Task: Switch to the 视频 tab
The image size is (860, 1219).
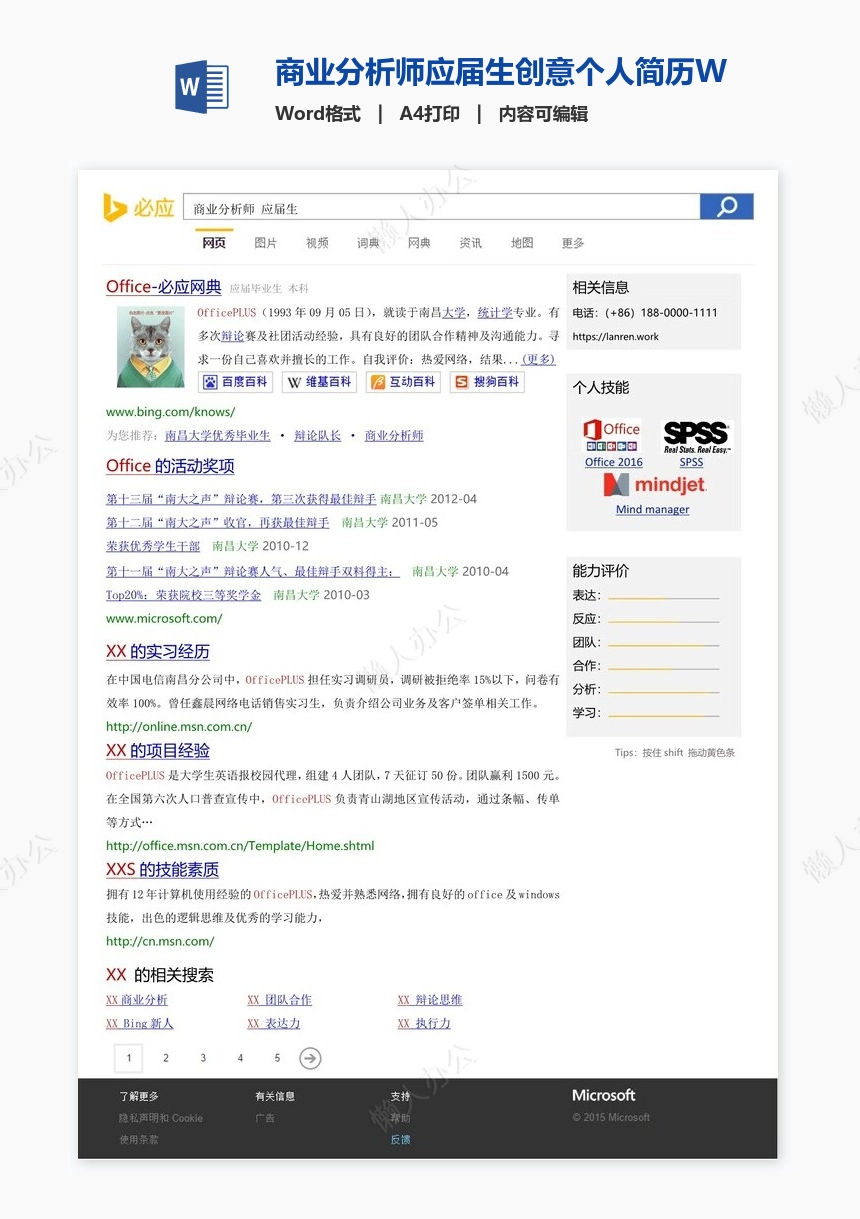Action: [316, 242]
